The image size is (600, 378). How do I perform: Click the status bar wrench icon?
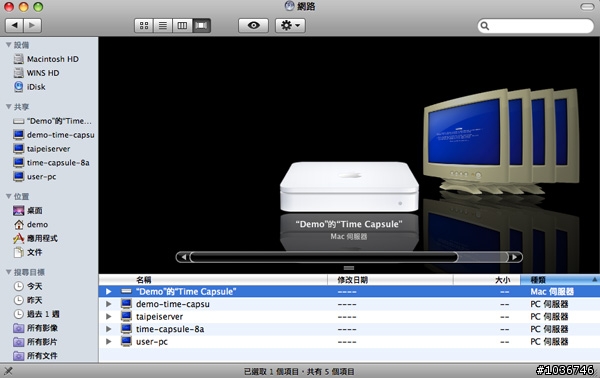pos(8,371)
